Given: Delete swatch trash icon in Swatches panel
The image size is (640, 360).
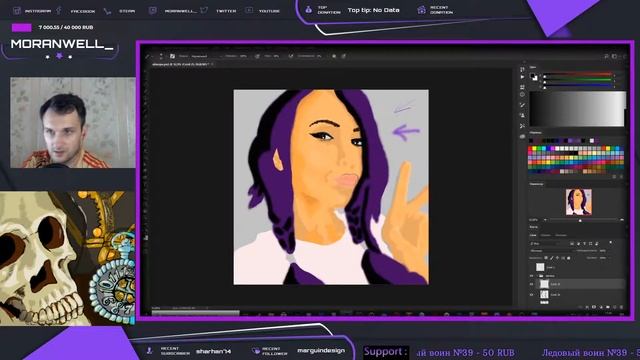Looking at the screenshot, I should pyautogui.click(x=621, y=176).
